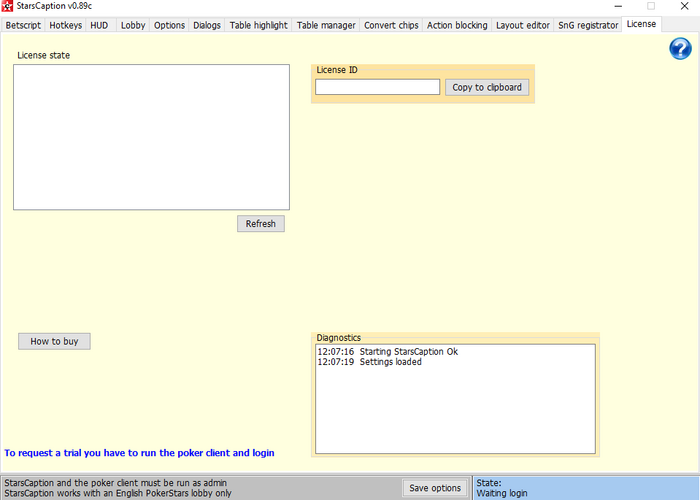Open the blue question mark help icon
Image resolution: width=700 pixels, height=500 pixels.
pyautogui.click(x=680, y=49)
